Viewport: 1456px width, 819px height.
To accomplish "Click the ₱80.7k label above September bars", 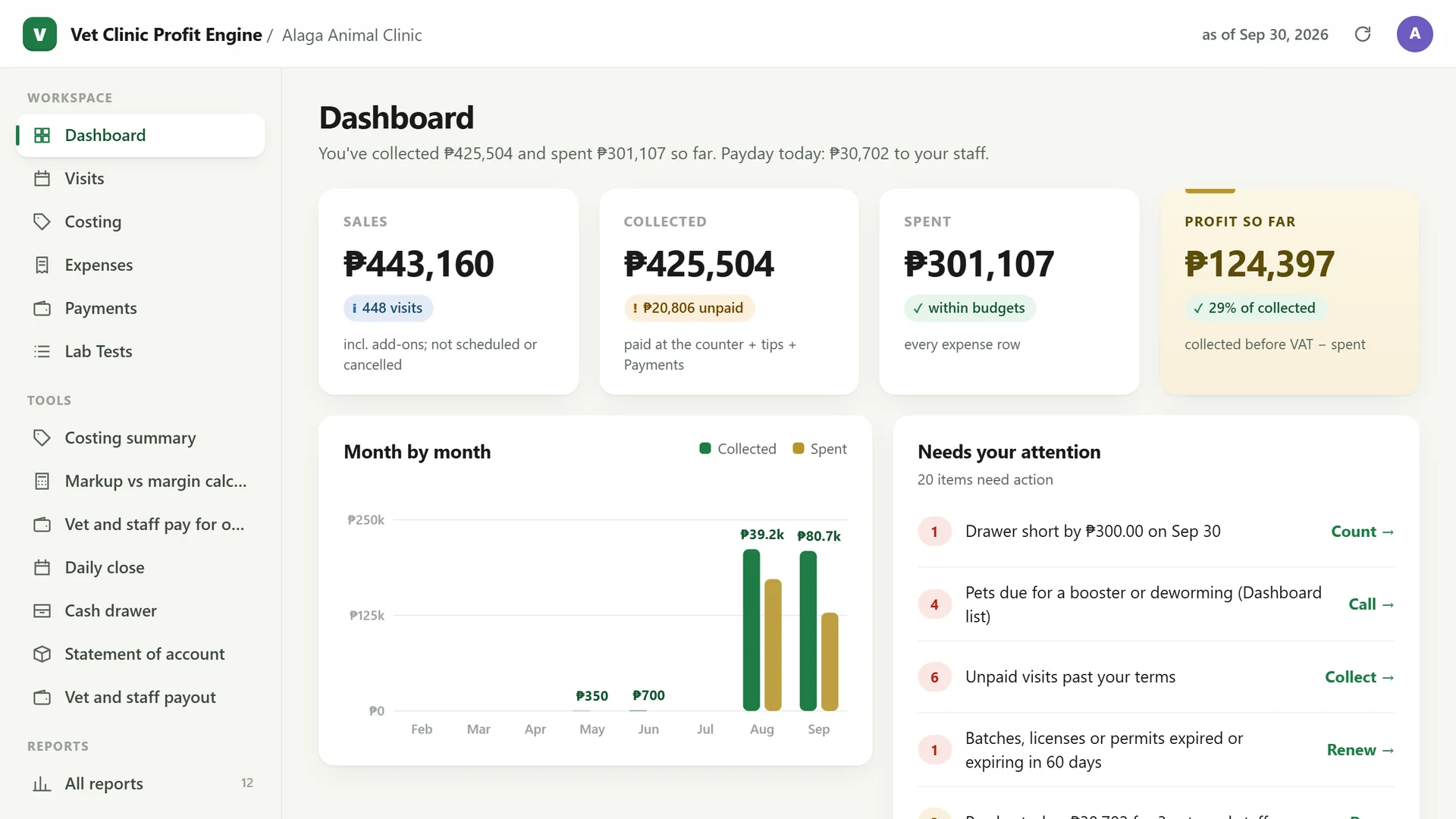I will 819,536.
